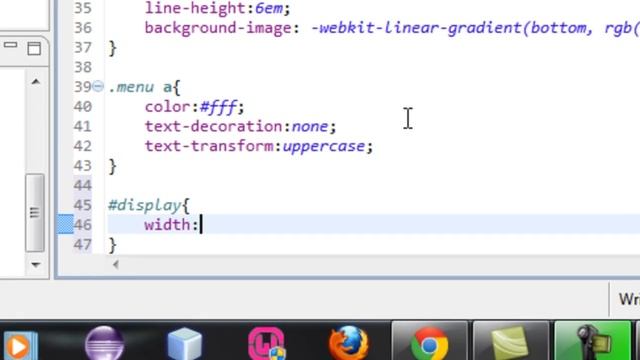Click the editor horizontal scroll left arrow
Viewport: 640px width, 360px height.
(116, 265)
